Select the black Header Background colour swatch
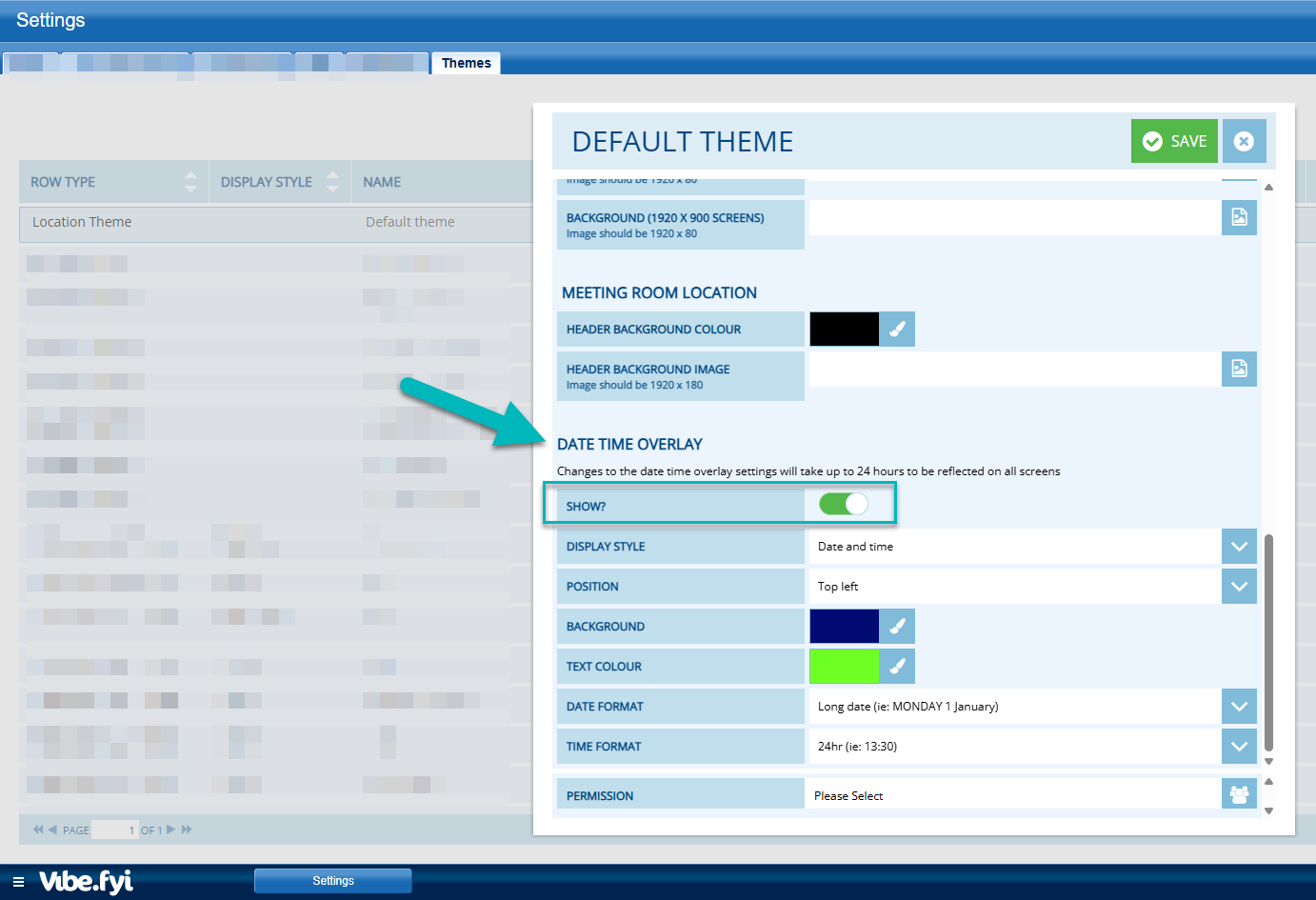This screenshot has height=900, width=1316. pos(844,330)
